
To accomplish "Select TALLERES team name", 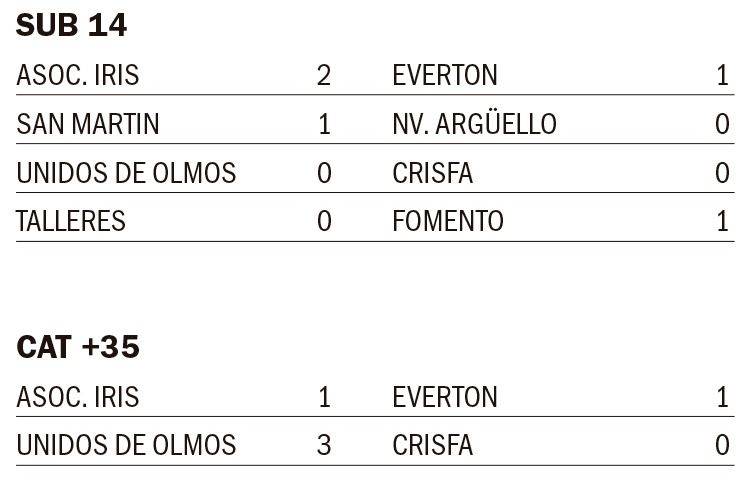I will 71,221.
